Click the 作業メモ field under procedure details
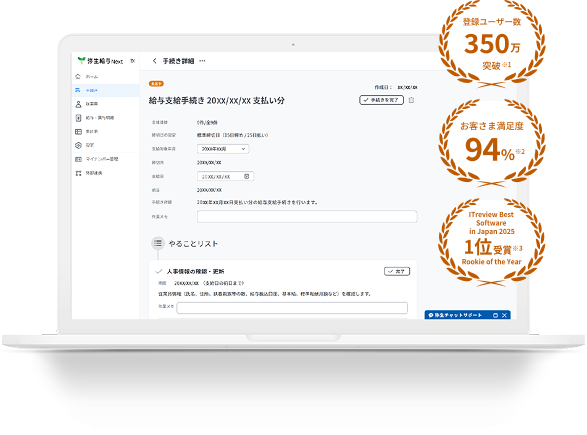This screenshot has height=435, width=587. click(x=307, y=216)
